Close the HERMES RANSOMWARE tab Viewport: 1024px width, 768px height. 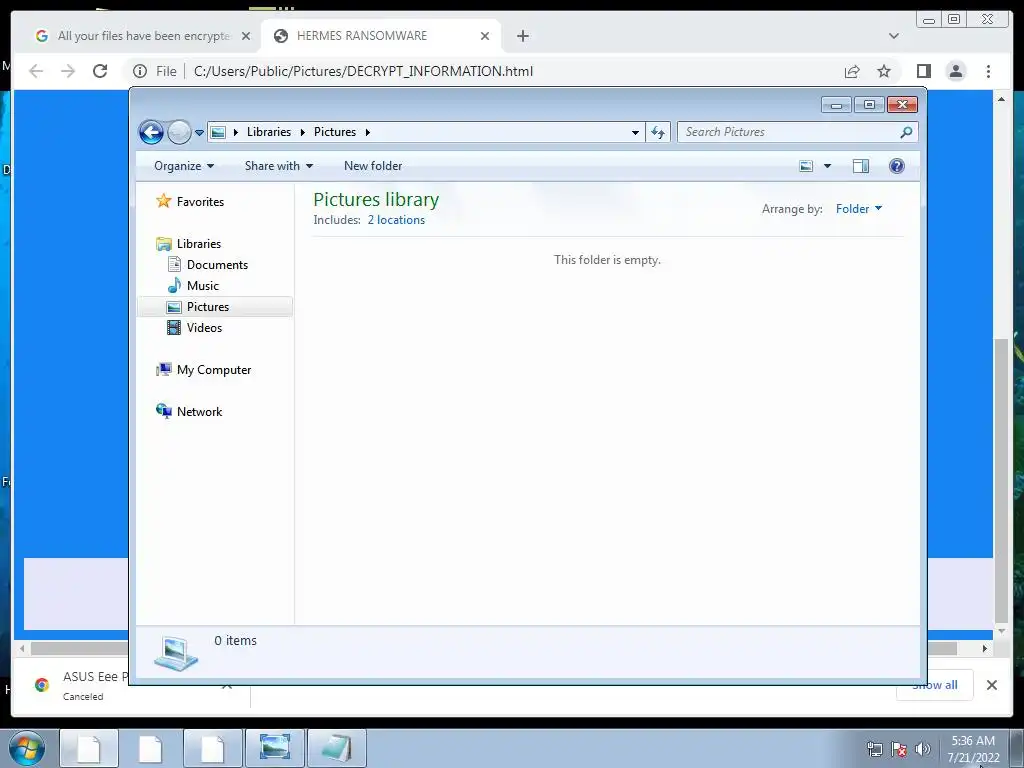[485, 36]
